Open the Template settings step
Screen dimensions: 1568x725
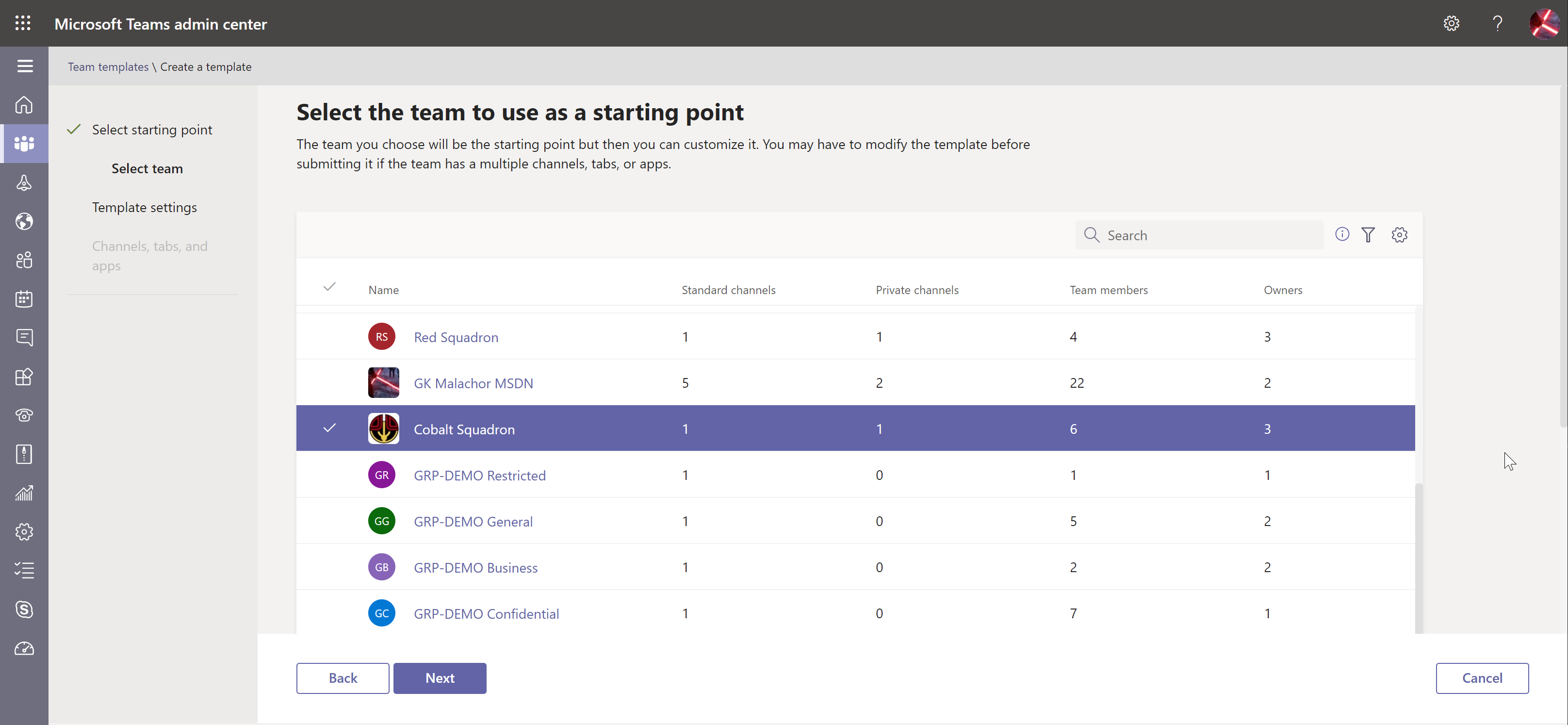point(144,208)
